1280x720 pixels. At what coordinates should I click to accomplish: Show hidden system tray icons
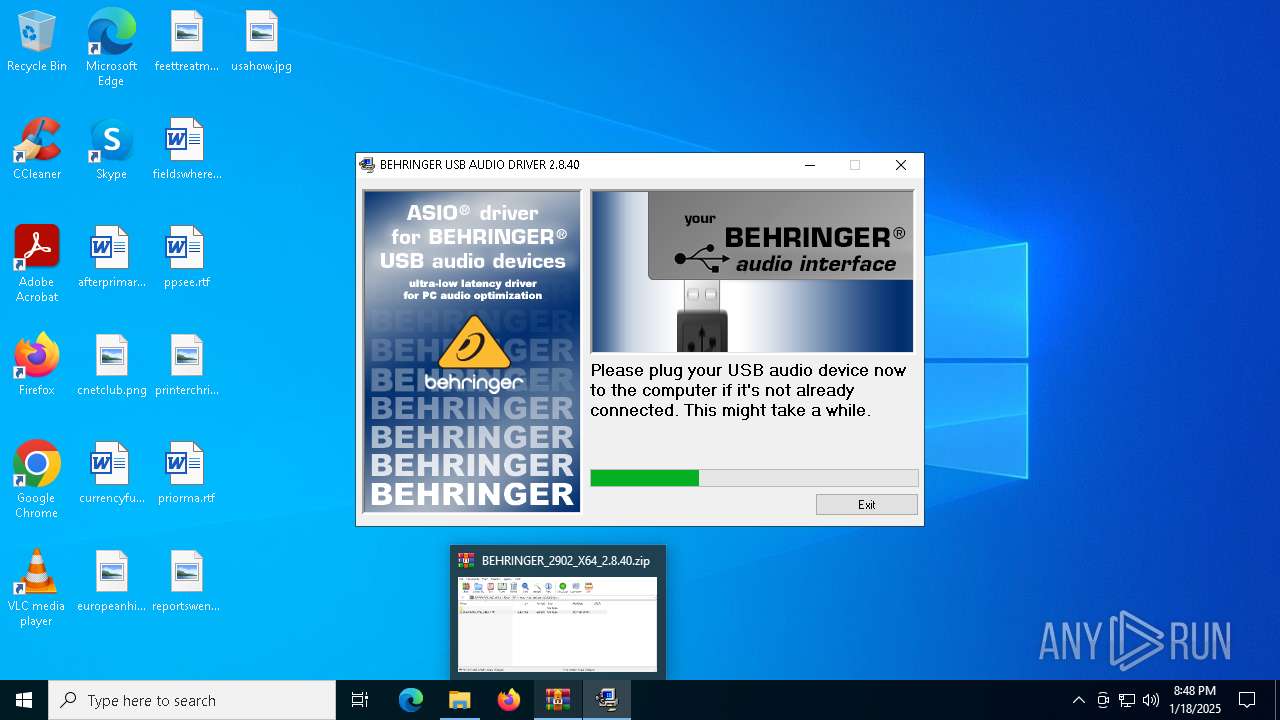point(1078,700)
